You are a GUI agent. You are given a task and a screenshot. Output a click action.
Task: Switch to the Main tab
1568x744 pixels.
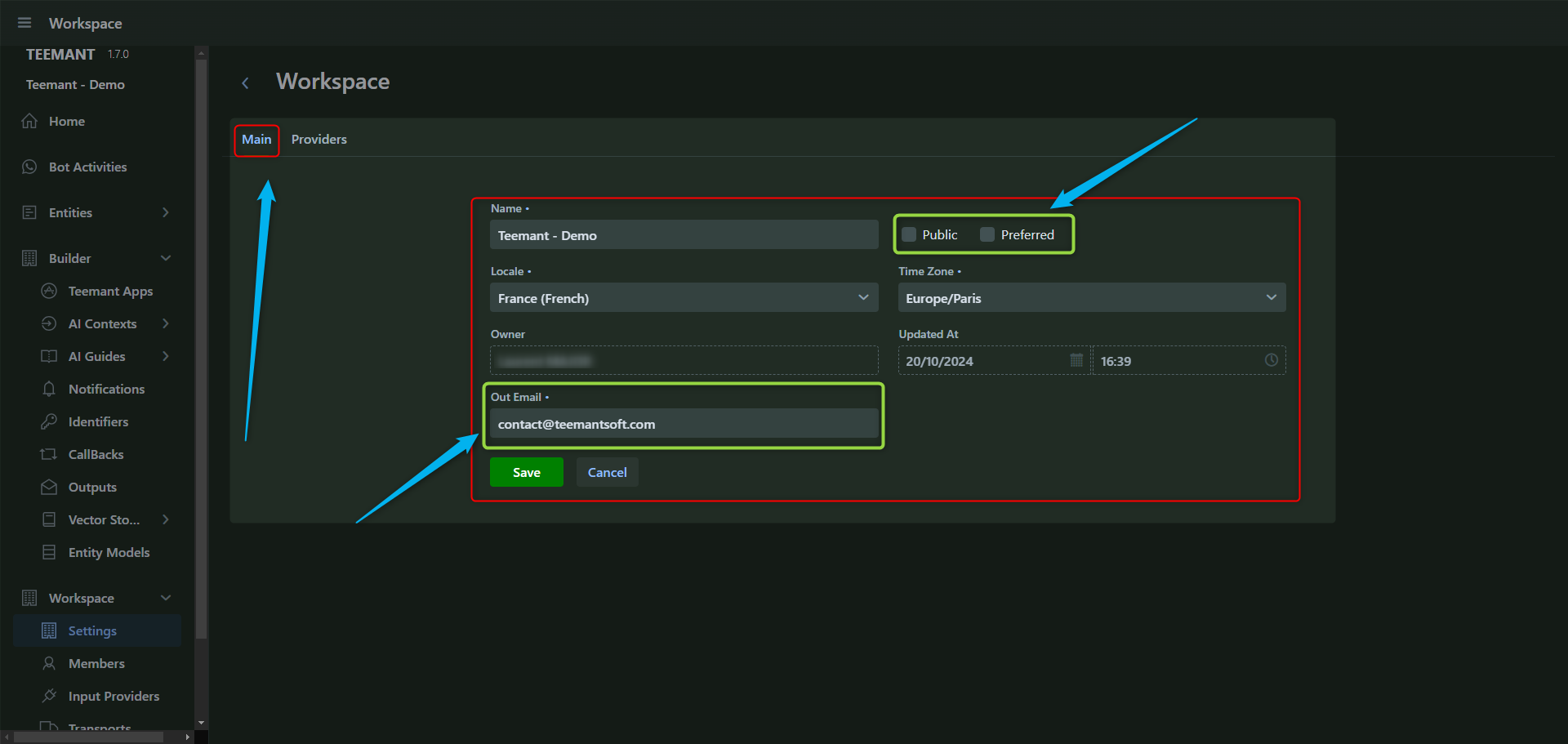256,140
